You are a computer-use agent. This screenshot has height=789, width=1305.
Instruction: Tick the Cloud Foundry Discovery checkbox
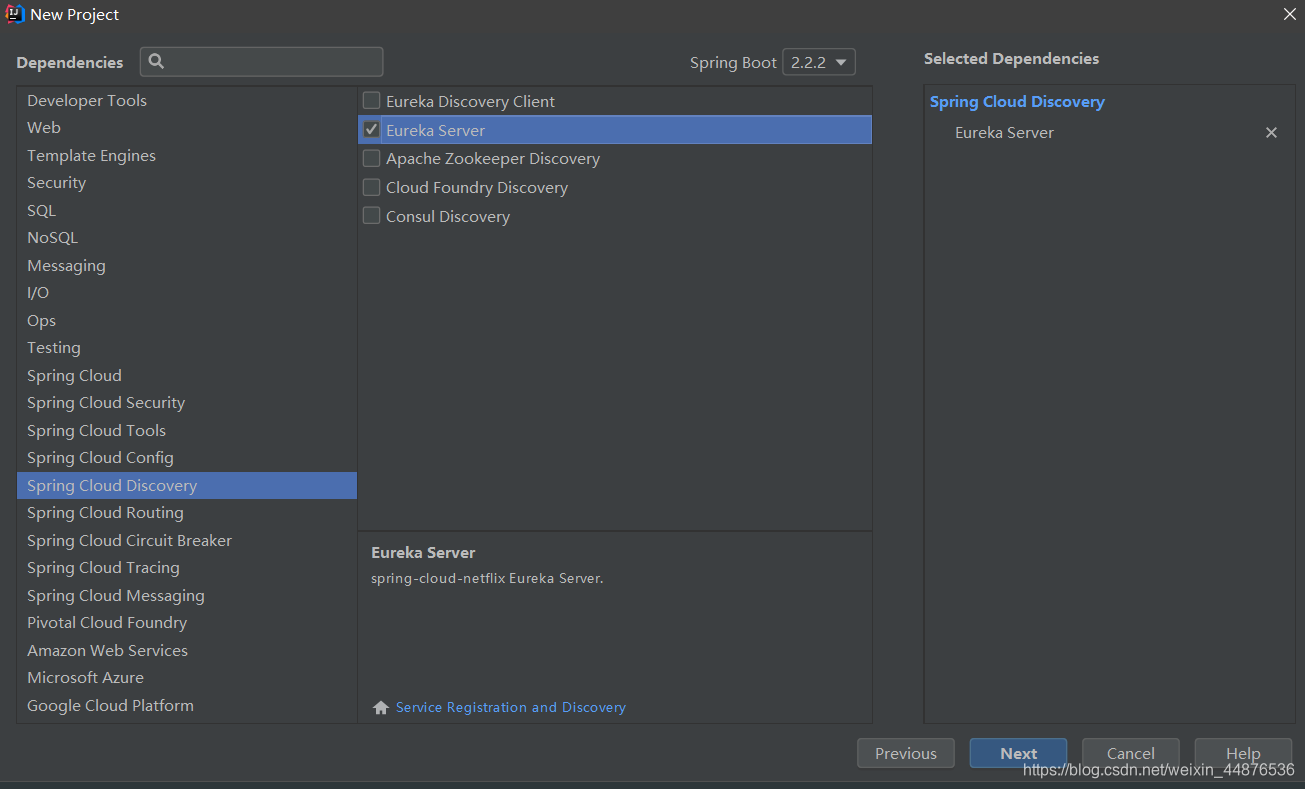tap(371, 187)
